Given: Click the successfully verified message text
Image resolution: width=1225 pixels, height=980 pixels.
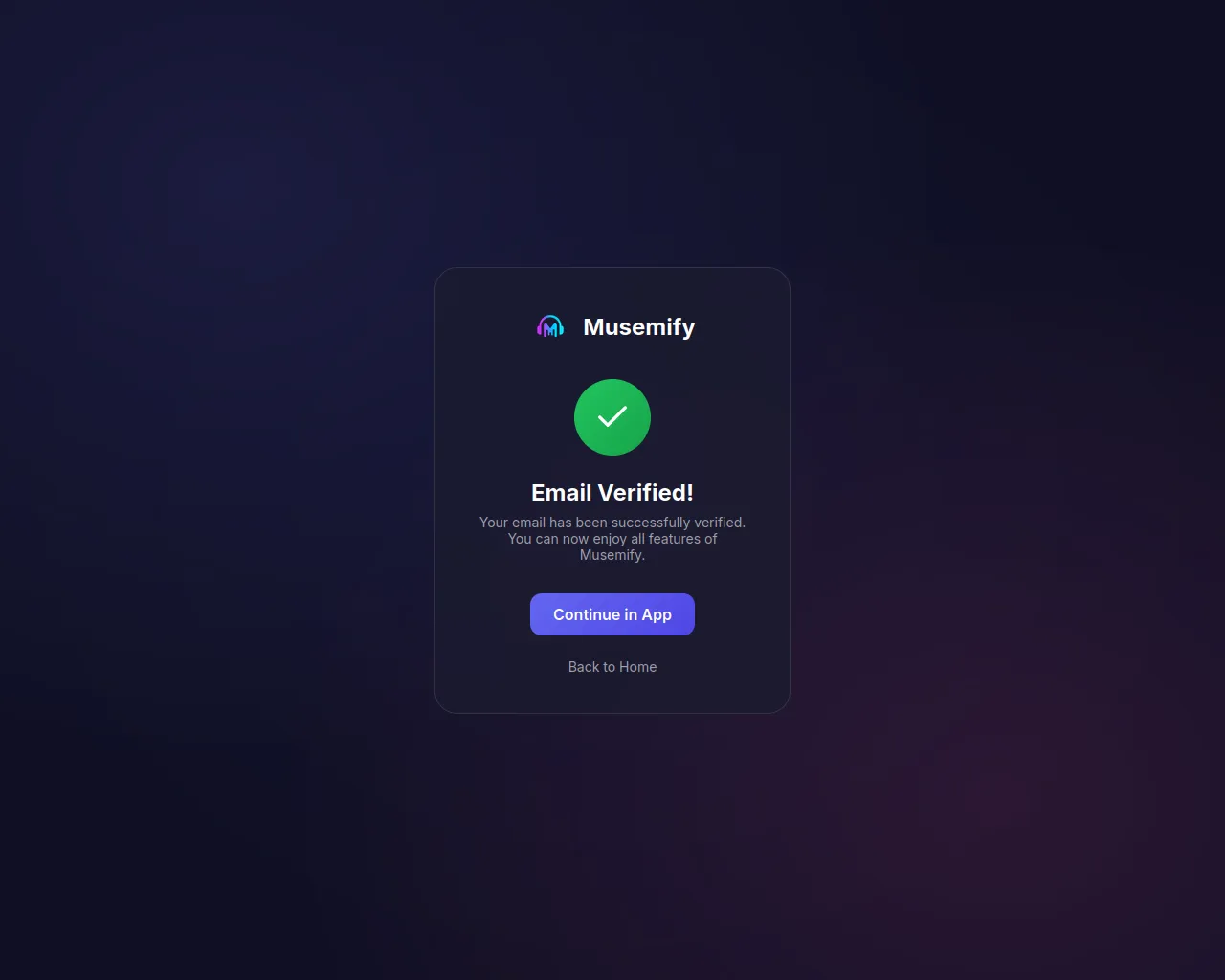Looking at the screenshot, I should [612, 539].
